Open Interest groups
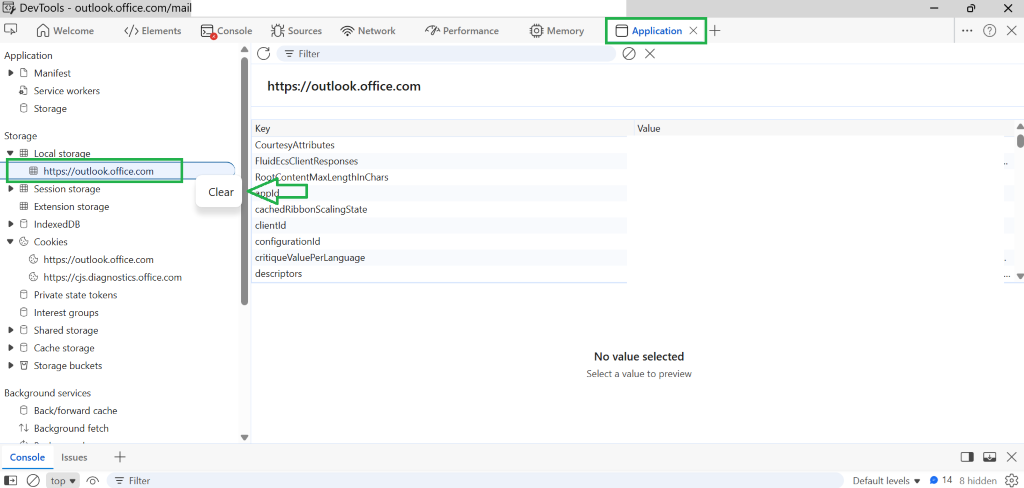The height and width of the screenshot is (488, 1024). [66, 312]
